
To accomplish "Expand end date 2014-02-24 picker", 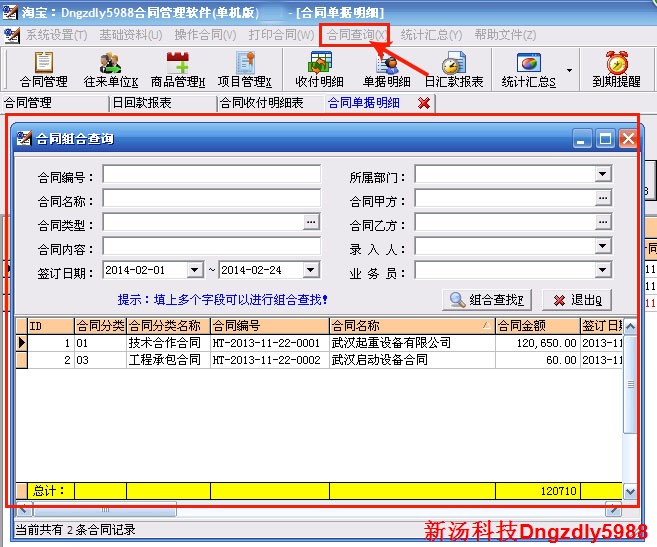I will (x=310, y=270).
